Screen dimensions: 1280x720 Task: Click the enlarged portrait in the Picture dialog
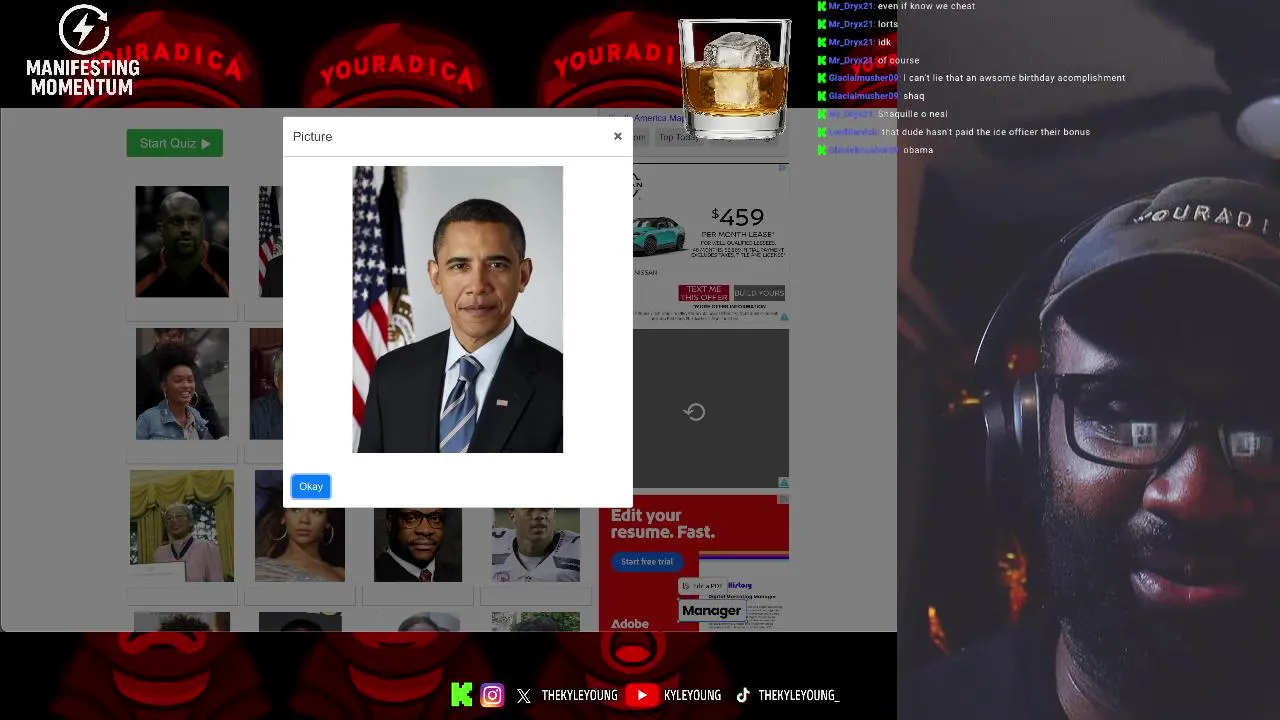tap(458, 309)
